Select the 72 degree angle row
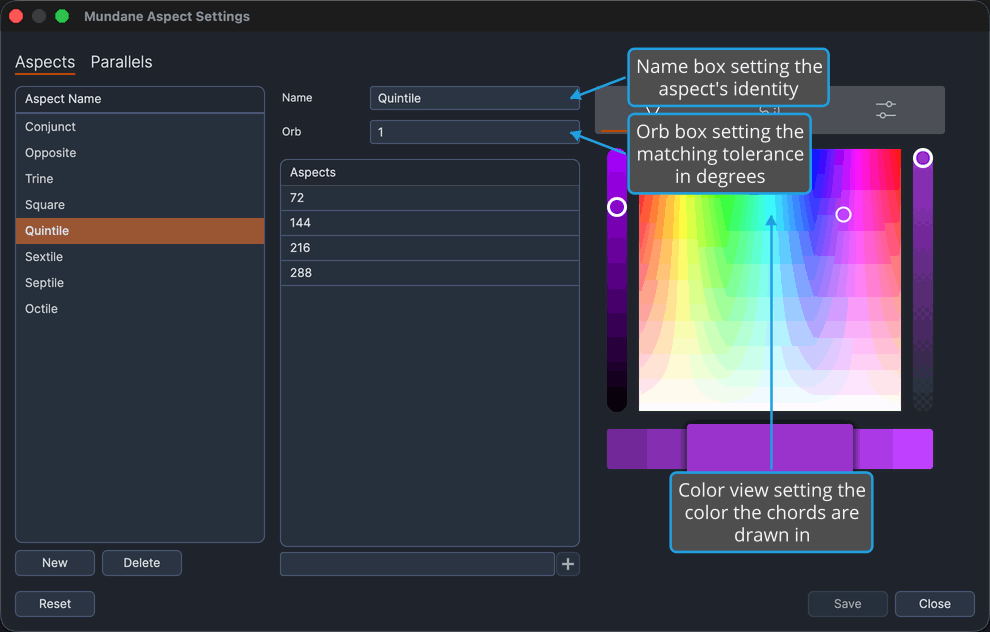990x632 pixels. [x=429, y=198]
